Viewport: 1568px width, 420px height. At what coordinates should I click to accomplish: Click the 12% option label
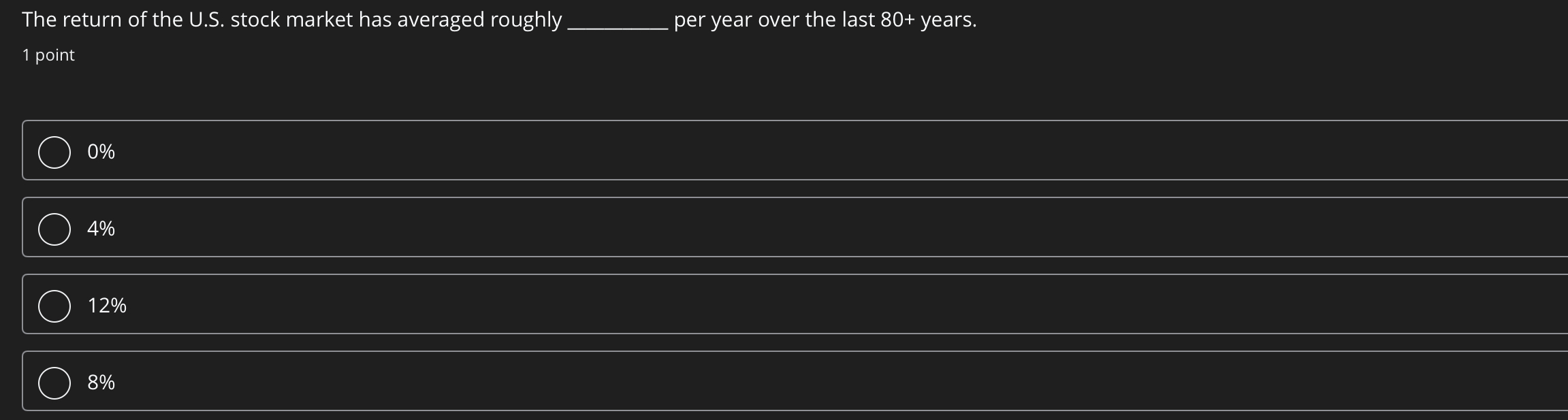[106, 305]
